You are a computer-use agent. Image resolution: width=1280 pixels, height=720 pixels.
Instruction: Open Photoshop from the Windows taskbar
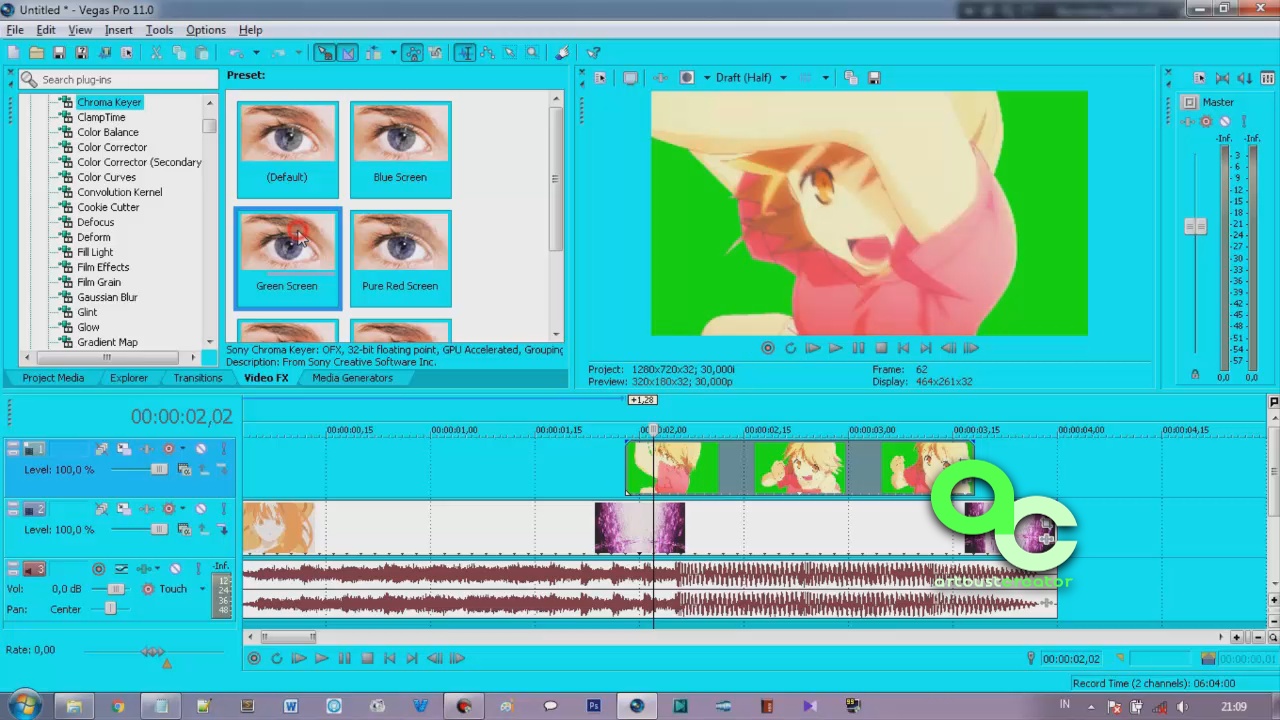(593, 707)
